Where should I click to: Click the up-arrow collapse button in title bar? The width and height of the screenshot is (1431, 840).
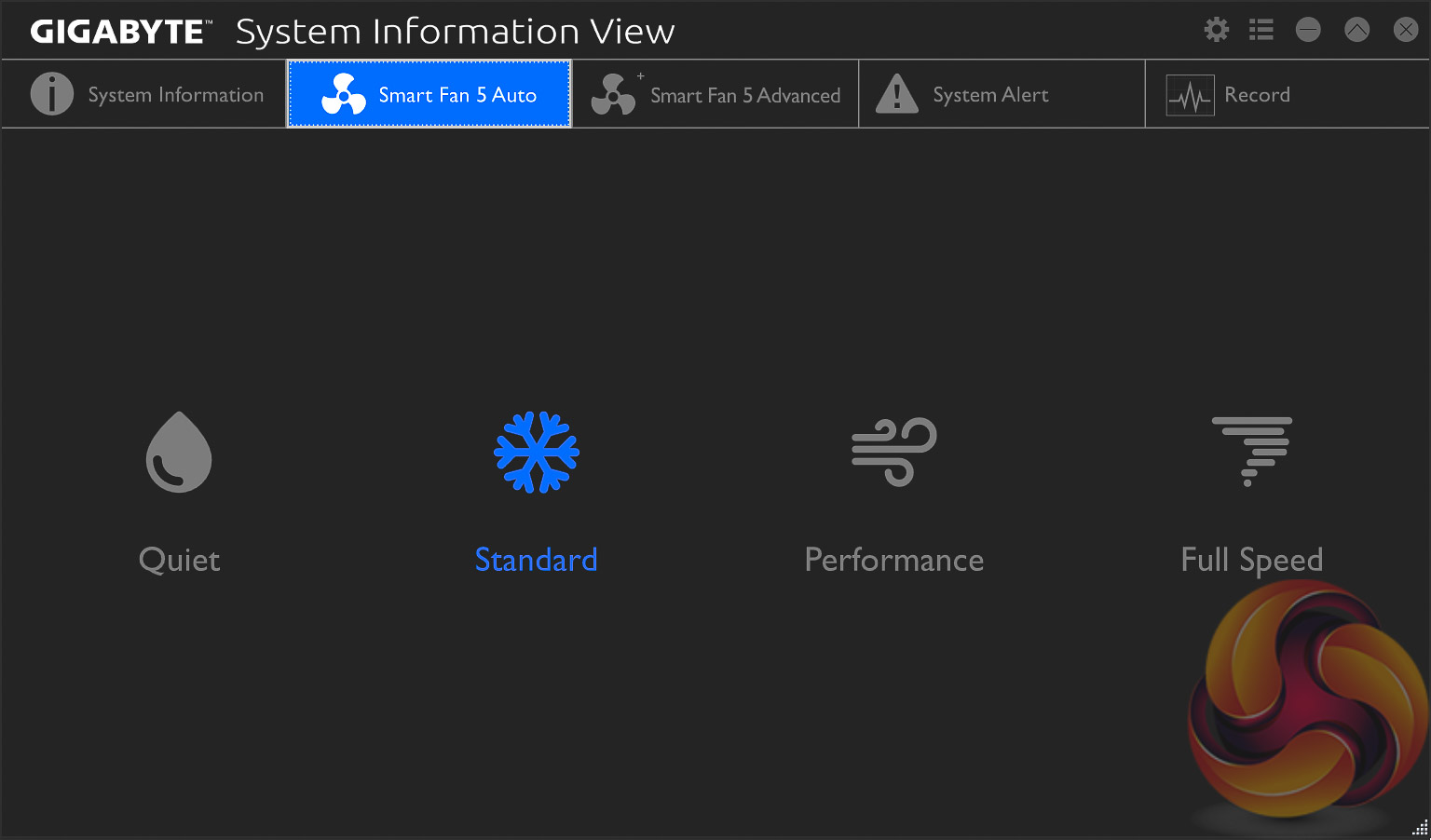(1357, 30)
